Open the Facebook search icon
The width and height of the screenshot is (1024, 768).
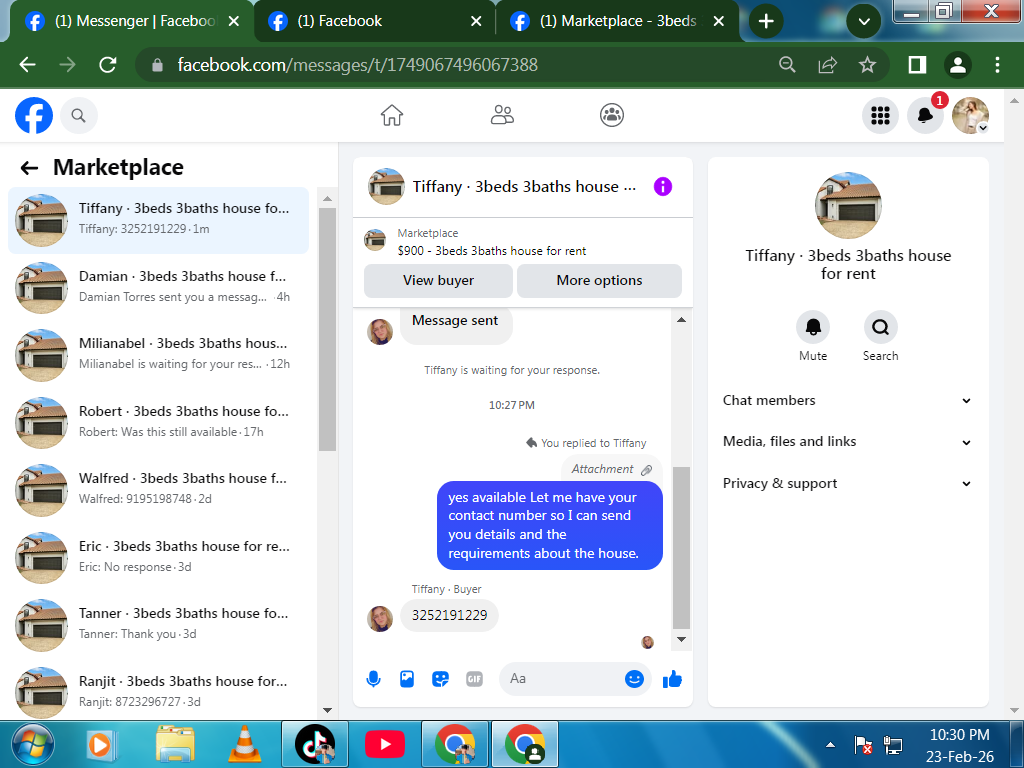pos(78,116)
